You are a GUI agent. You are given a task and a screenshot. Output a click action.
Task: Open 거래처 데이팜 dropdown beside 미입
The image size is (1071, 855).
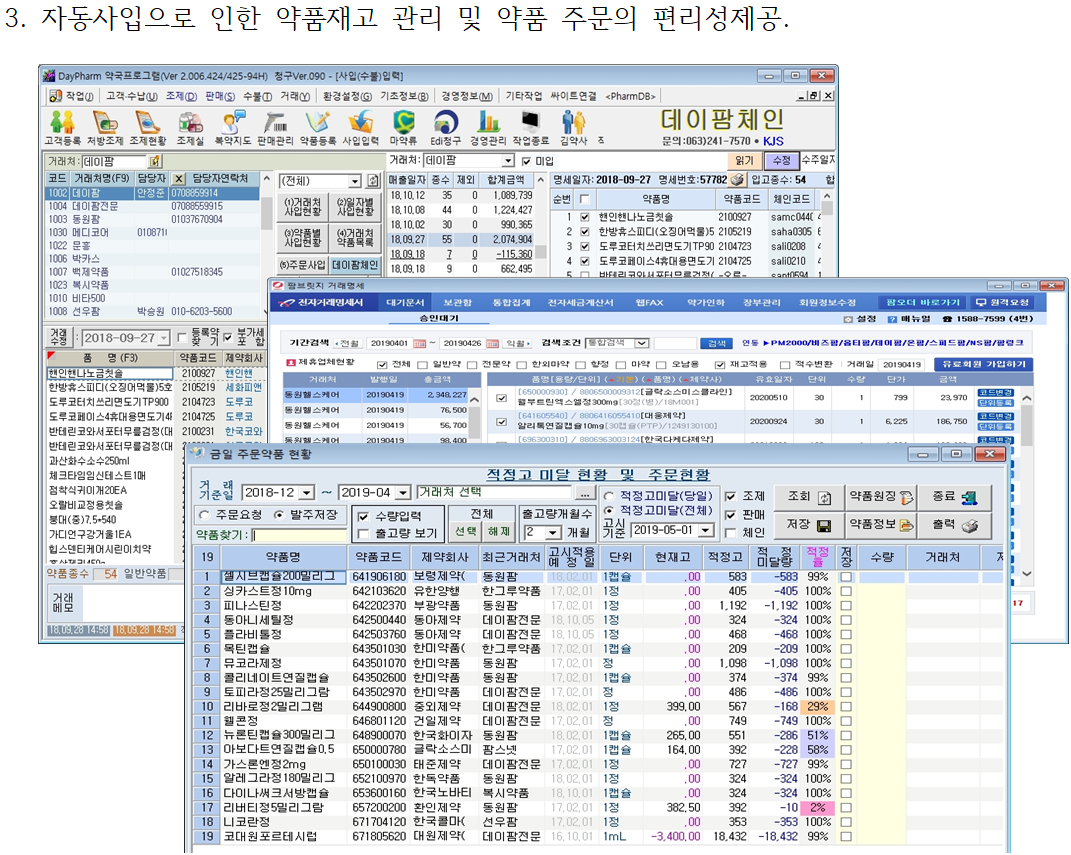click(507, 161)
